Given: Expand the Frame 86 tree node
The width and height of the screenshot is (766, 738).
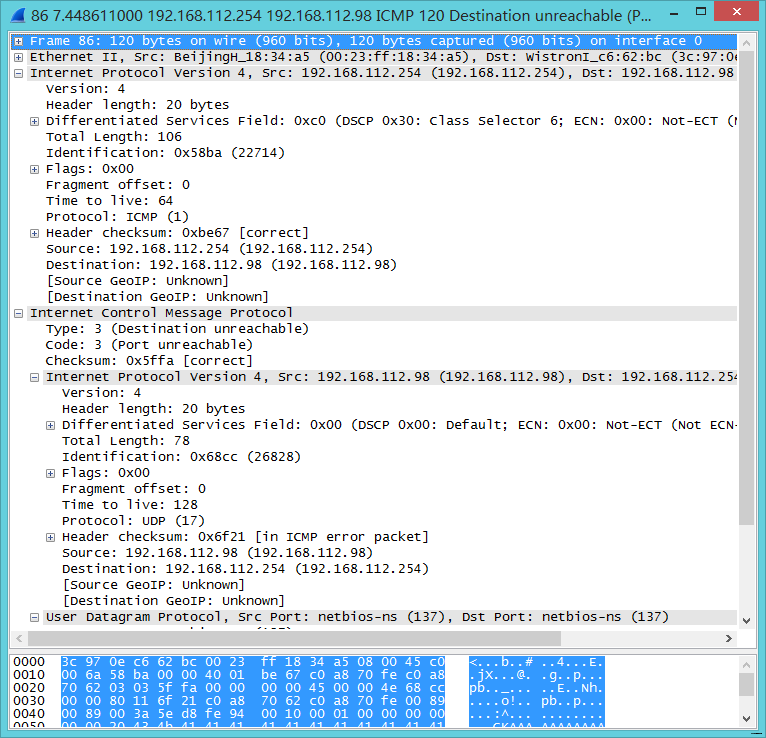Looking at the screenshot, I should click(19, 41).
